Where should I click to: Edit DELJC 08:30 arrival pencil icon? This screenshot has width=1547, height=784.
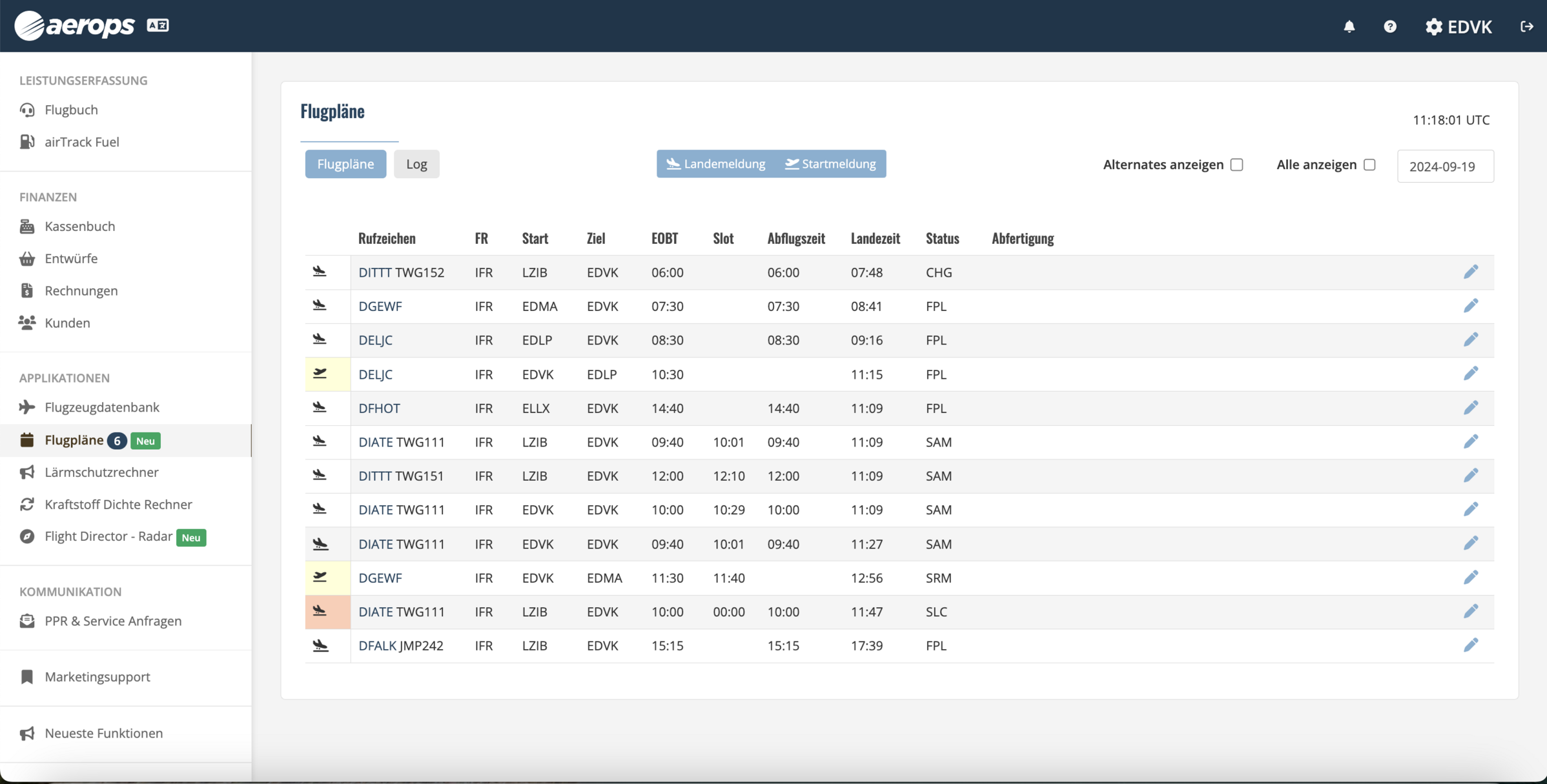(1470, 339)
